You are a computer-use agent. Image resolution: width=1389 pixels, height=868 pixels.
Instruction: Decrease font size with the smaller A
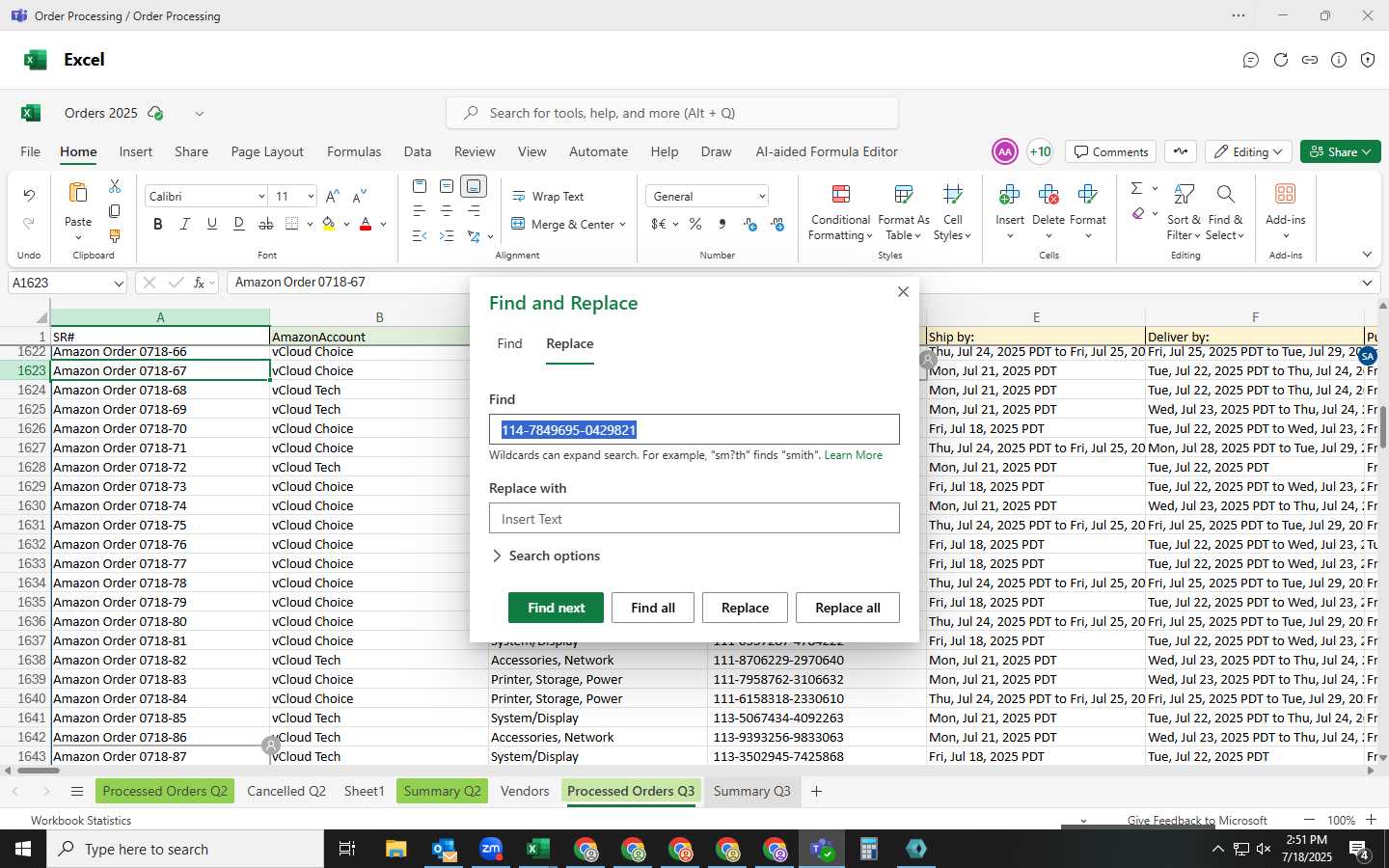(359, 197)
